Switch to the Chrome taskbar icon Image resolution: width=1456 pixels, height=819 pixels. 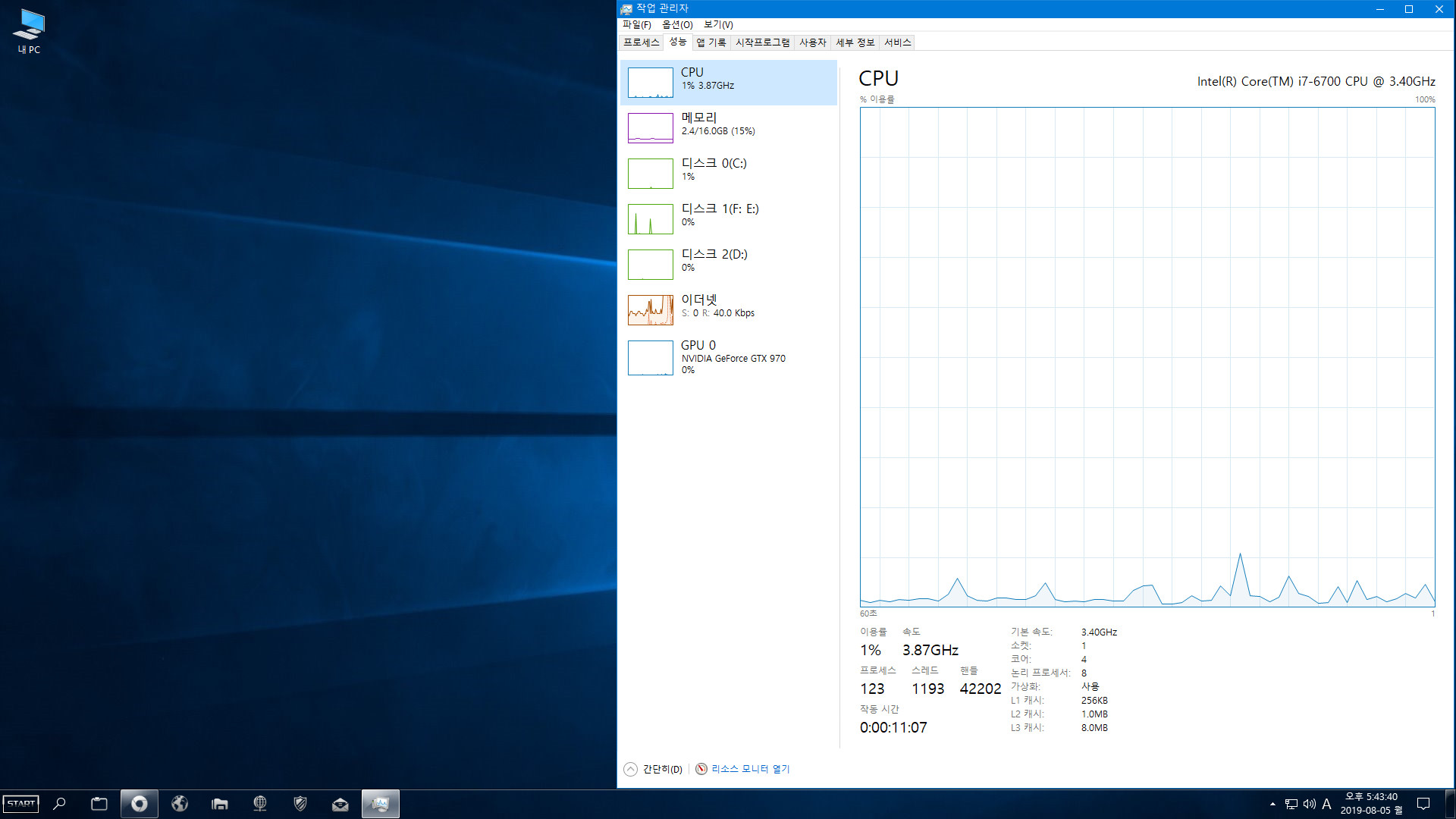point(140,804)
